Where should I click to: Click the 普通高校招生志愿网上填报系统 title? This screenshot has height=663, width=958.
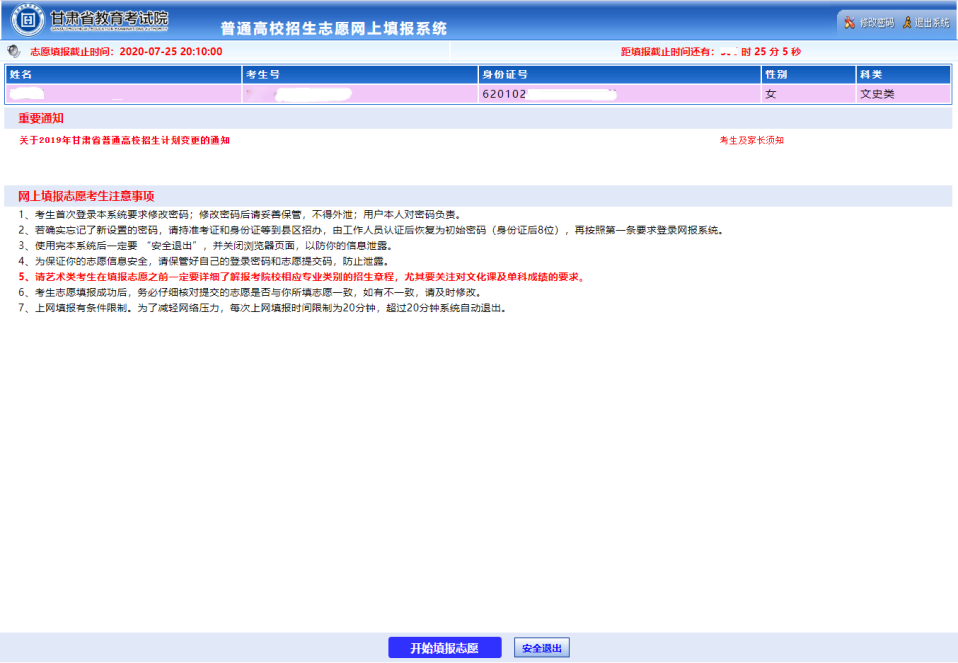(x=334, y=28)
